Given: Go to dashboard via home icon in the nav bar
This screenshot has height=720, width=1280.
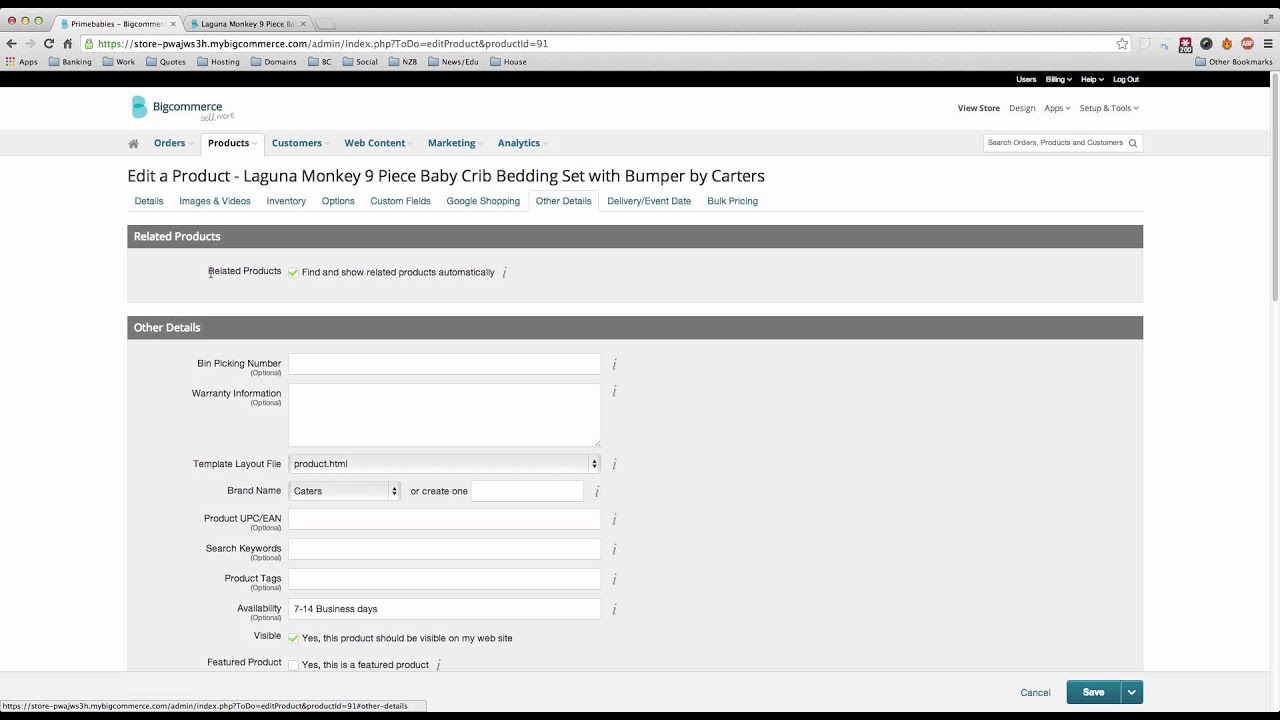Looking at the screenshot, I should (133, 143).
